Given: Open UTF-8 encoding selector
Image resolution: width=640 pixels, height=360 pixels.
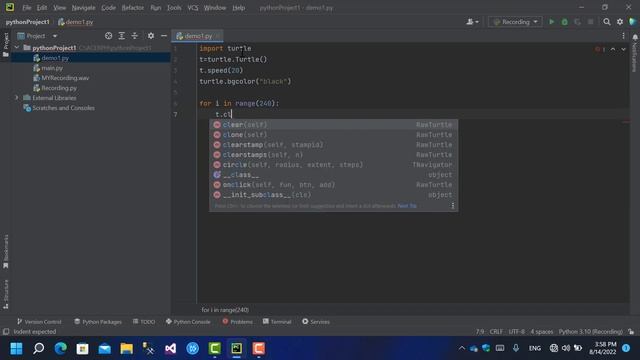Looking at the screenshot, I should [517, 332].
